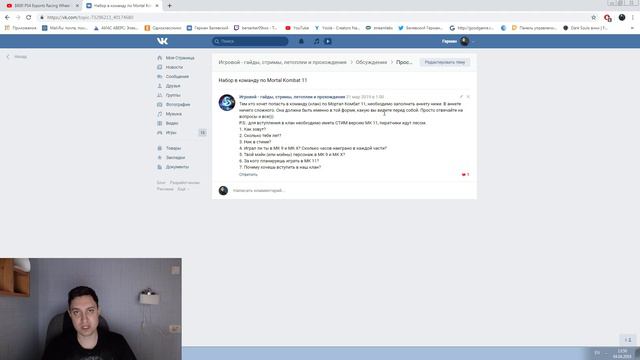Focus the VK search field
This screenshot has height=360, width=640.
[x=250, y=41]
